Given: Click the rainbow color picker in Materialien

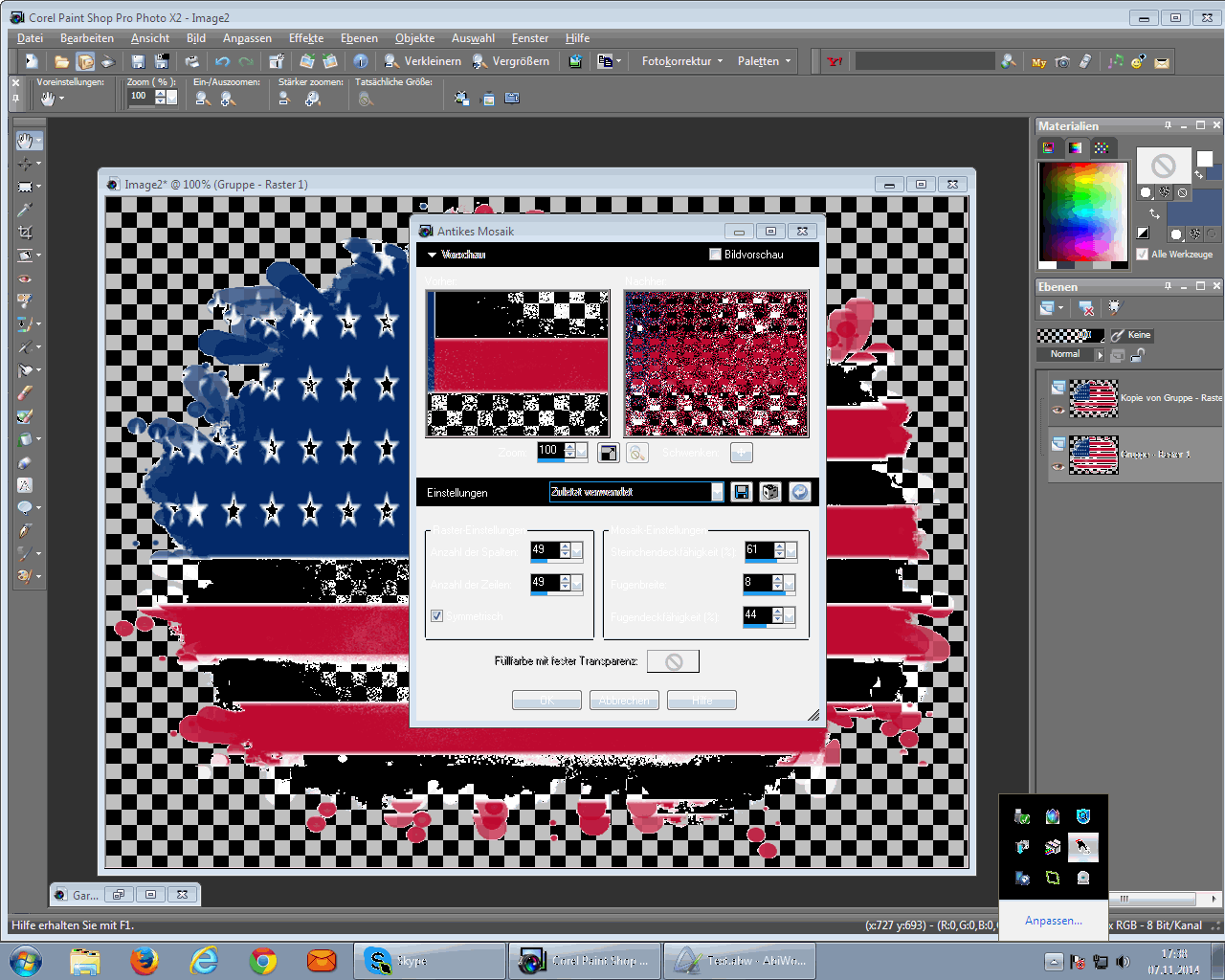Looking at the screenshot, I should (1083, 212).
